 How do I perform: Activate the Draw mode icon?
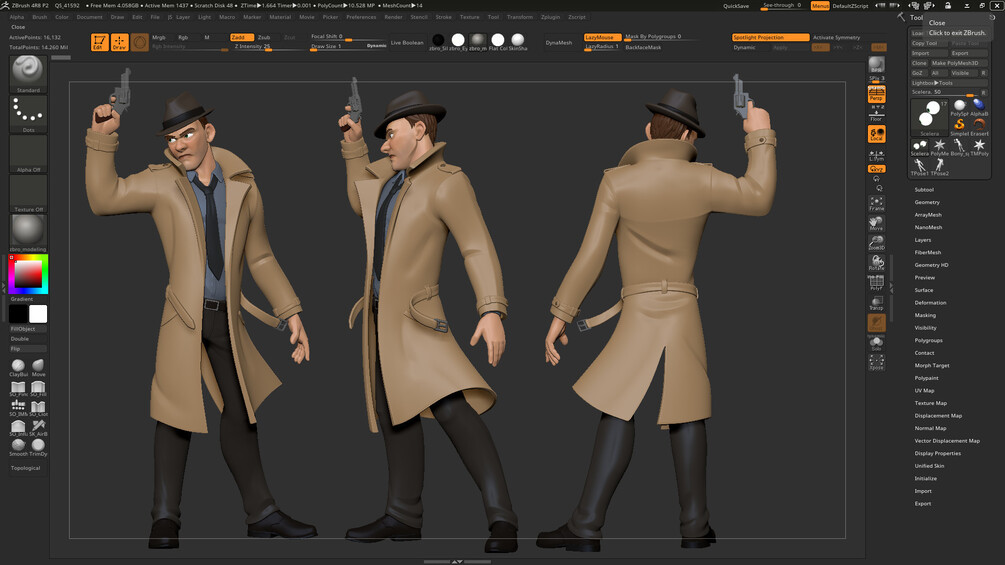pyautogui.click(x=119, y=42)
